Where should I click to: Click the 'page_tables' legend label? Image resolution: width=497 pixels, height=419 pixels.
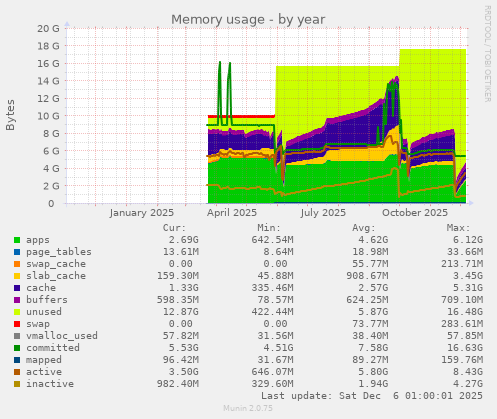click(x=59, y=252)
